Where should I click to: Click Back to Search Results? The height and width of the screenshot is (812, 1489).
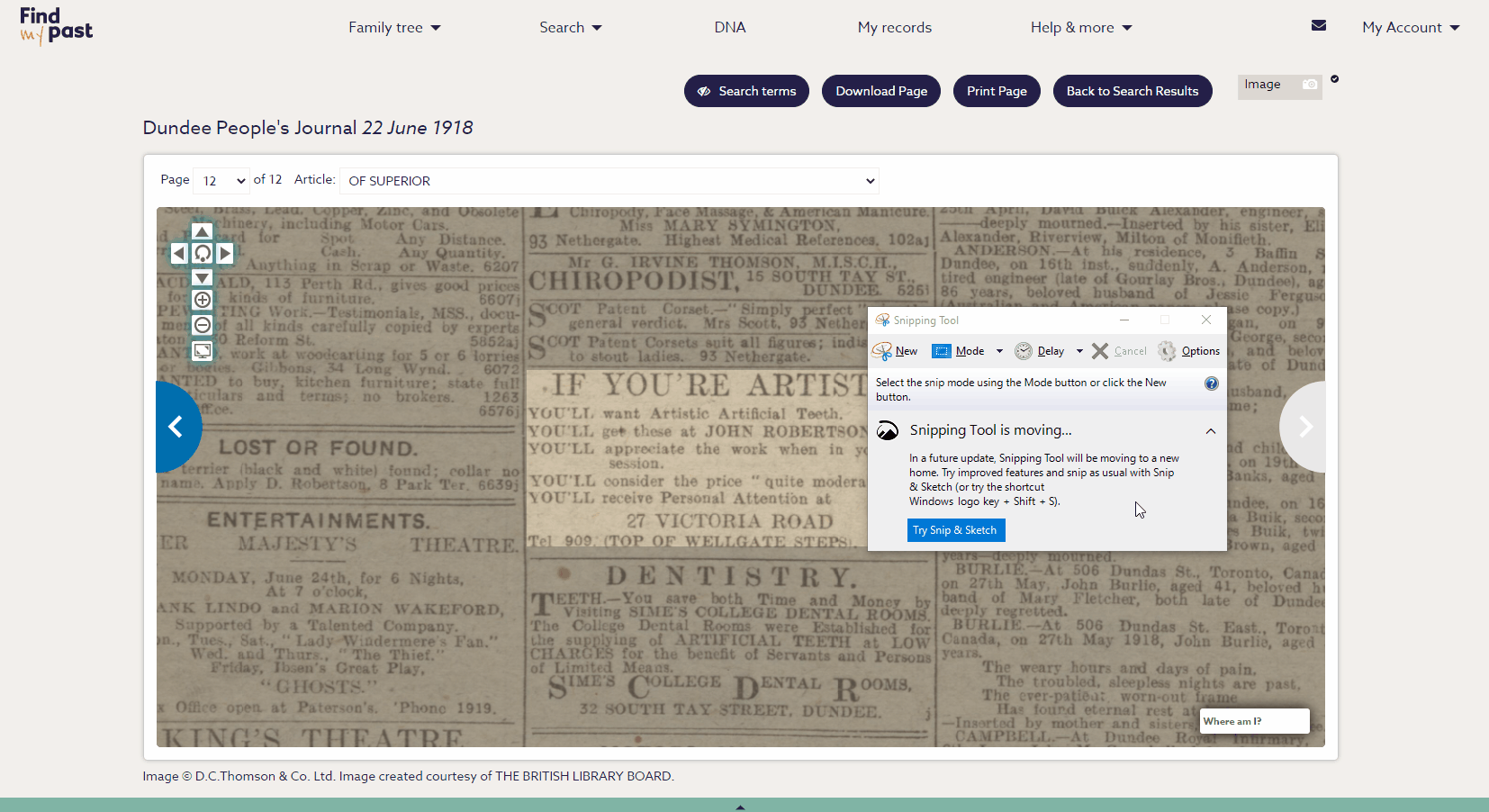coord(1133,91)
